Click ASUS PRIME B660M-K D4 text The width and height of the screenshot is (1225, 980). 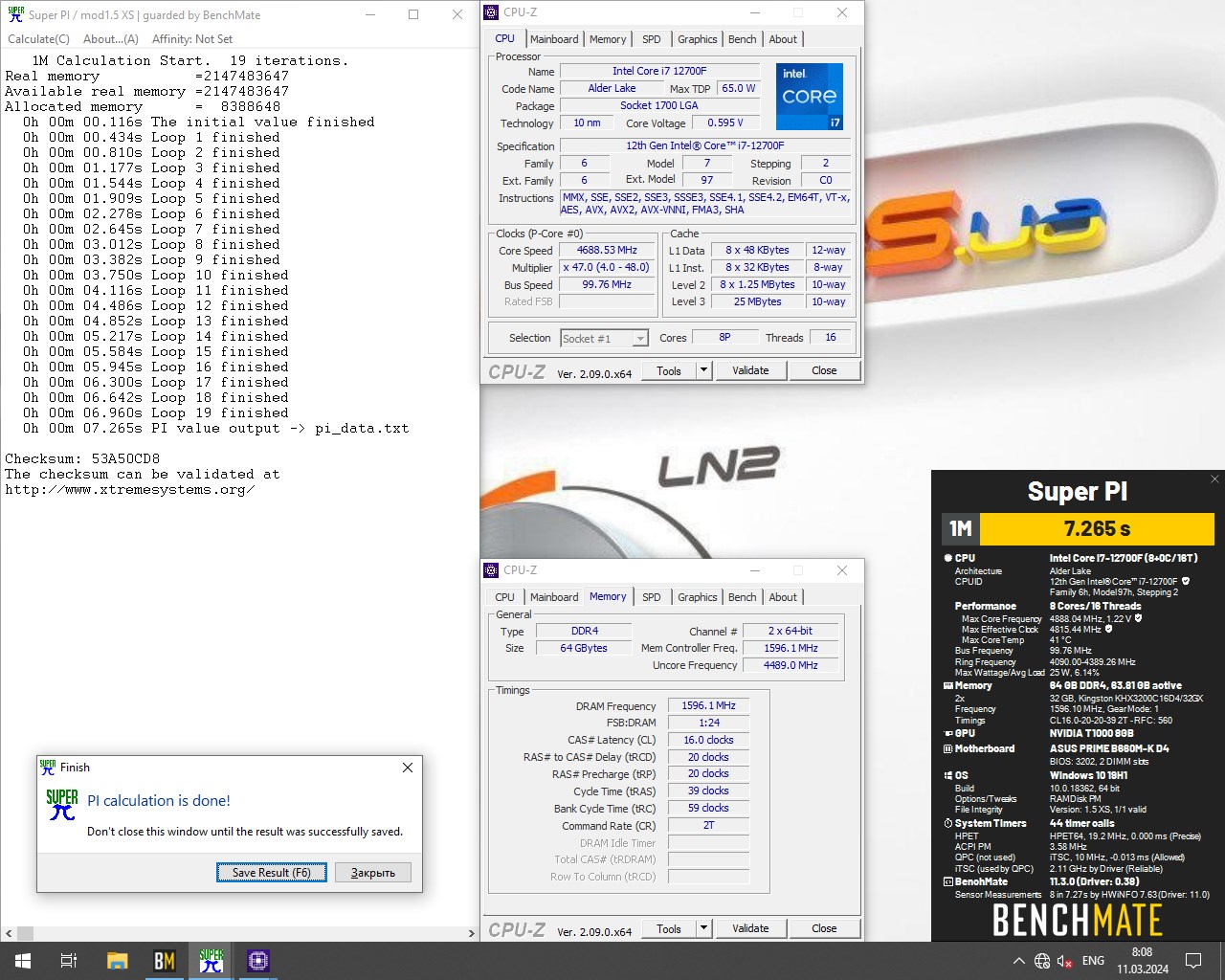1109,748
